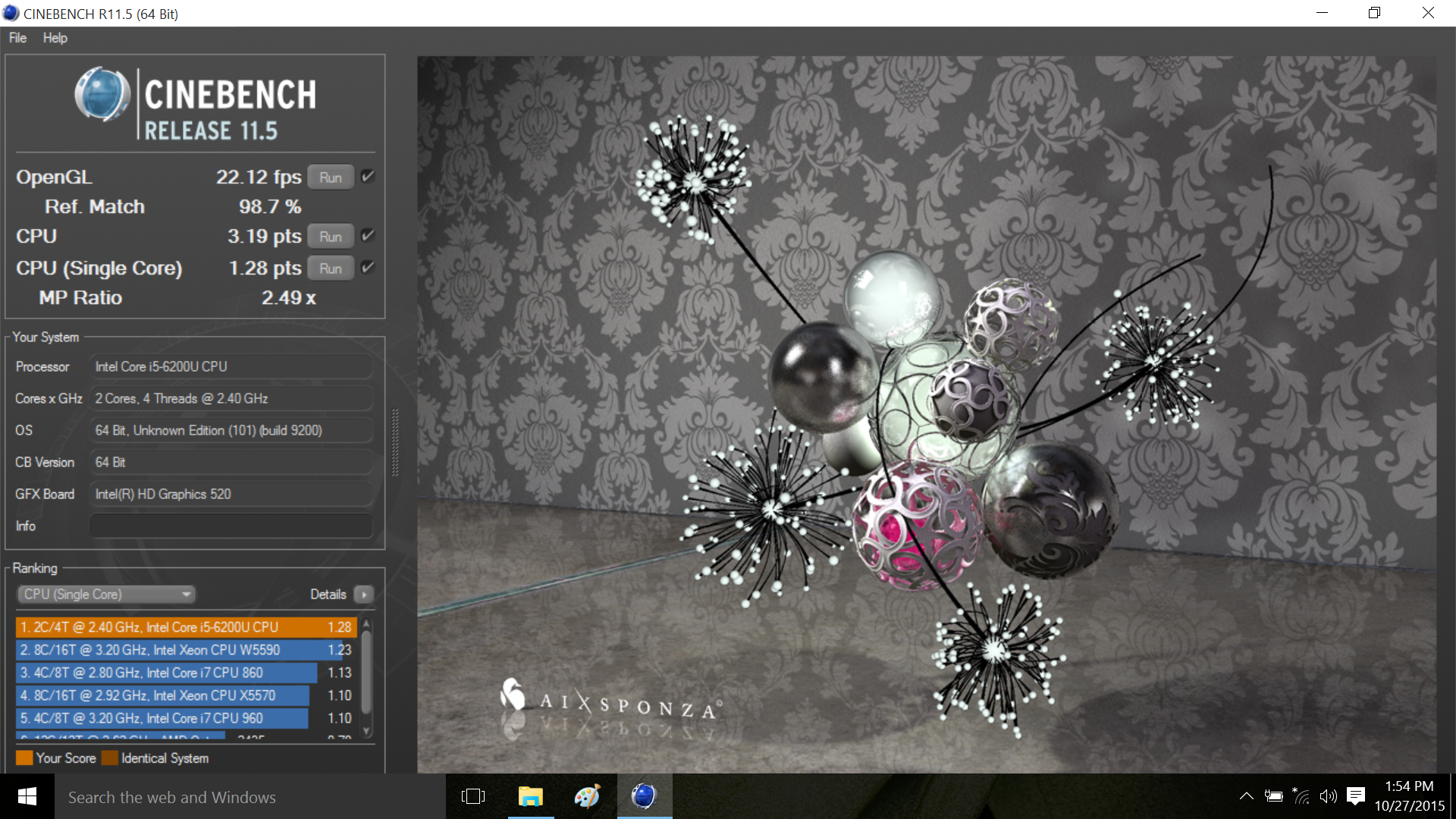Open the Help menu
This screenshot has width=1456, height=819.
(55, 38)
